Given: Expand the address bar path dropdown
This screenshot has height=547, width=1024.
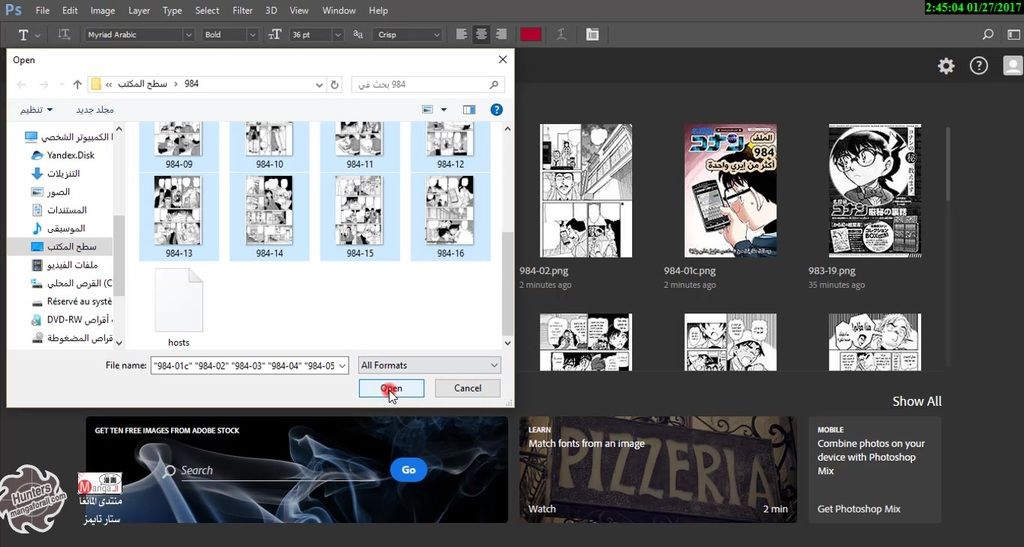Looking at the screenshot, I should [319, 84].
